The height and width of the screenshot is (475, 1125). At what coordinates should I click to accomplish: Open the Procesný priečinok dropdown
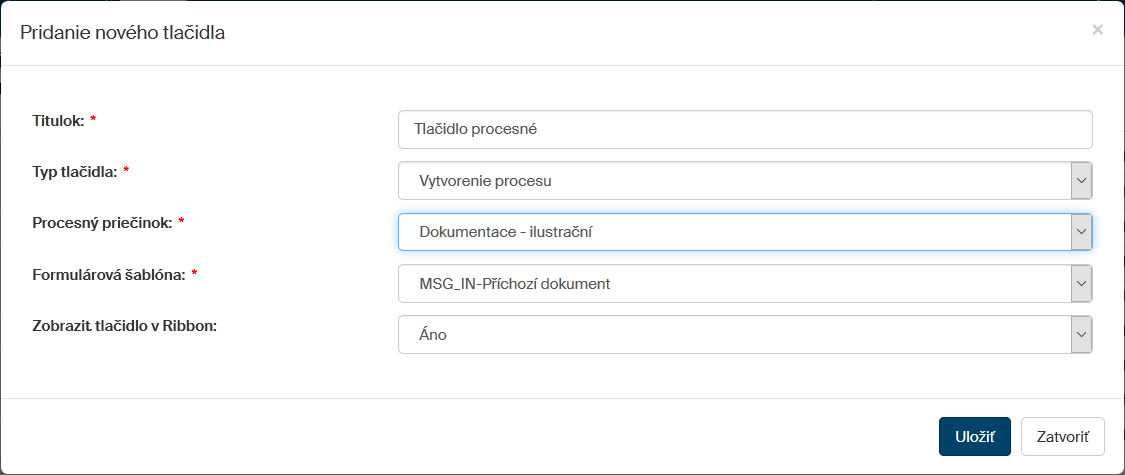point(734,232)
